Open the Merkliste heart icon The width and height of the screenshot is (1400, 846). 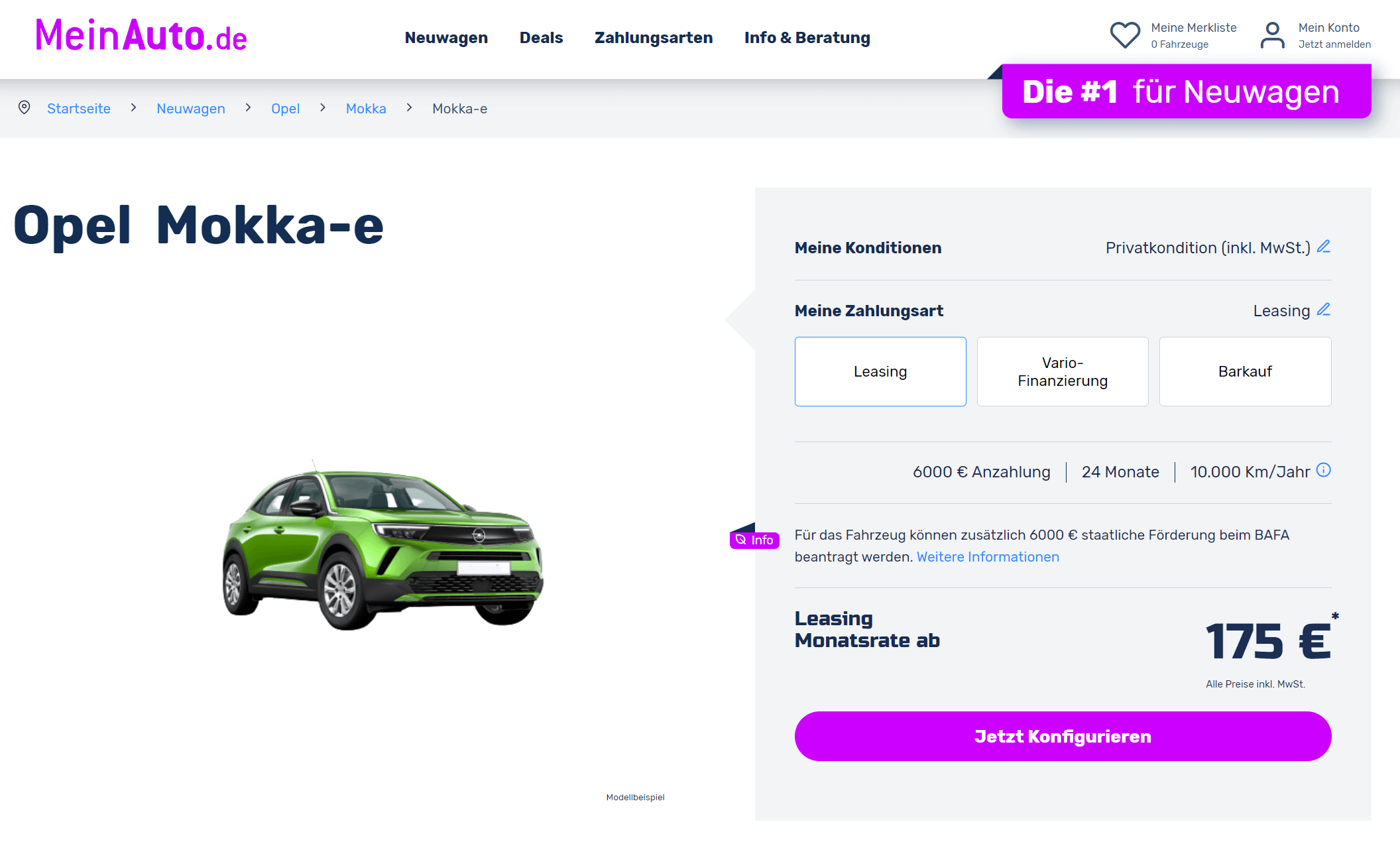point(1125,36)
